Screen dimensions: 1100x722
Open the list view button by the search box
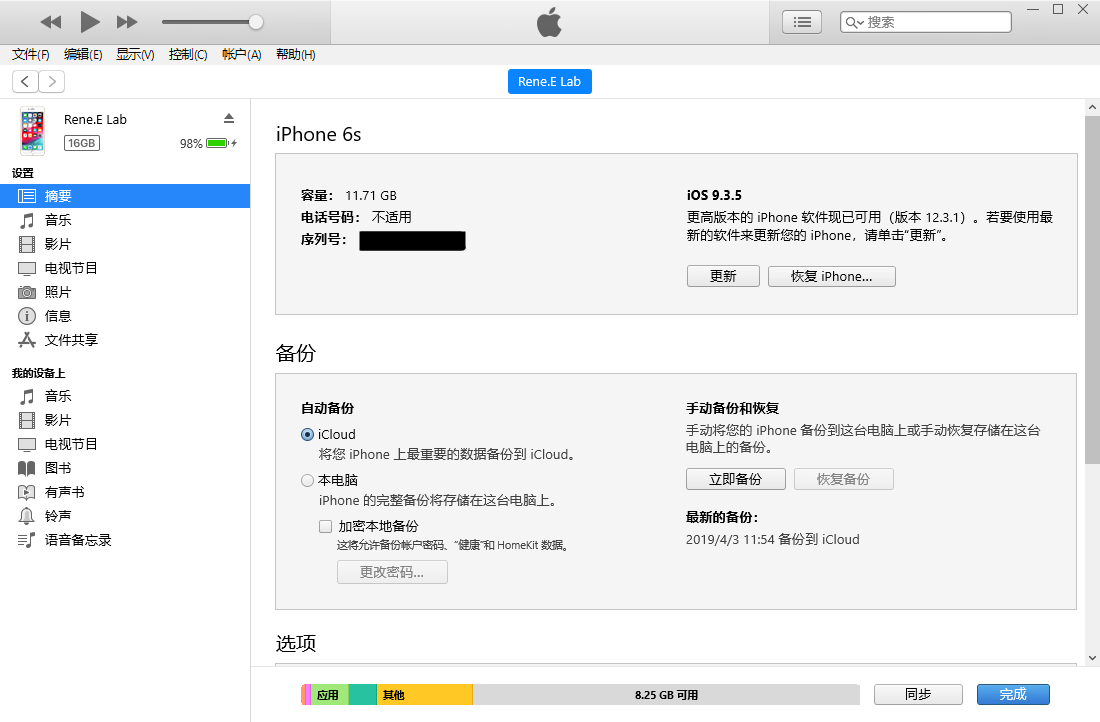pyautogui.click(x=802, y=22)
